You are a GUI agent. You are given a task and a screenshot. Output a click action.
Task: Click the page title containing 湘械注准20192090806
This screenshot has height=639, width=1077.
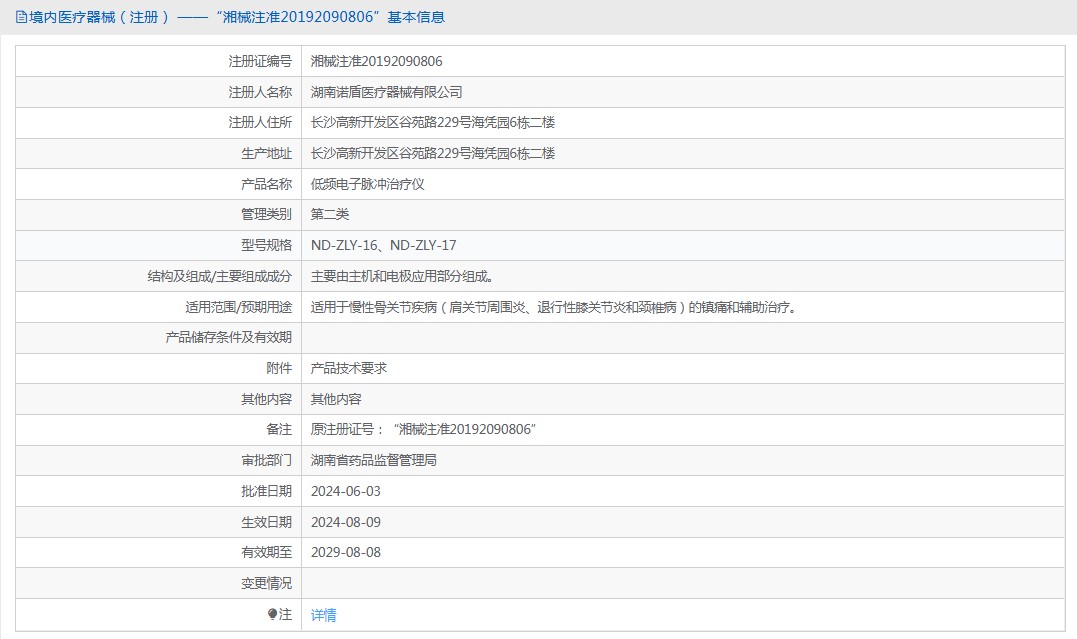[x=237, y=17]
